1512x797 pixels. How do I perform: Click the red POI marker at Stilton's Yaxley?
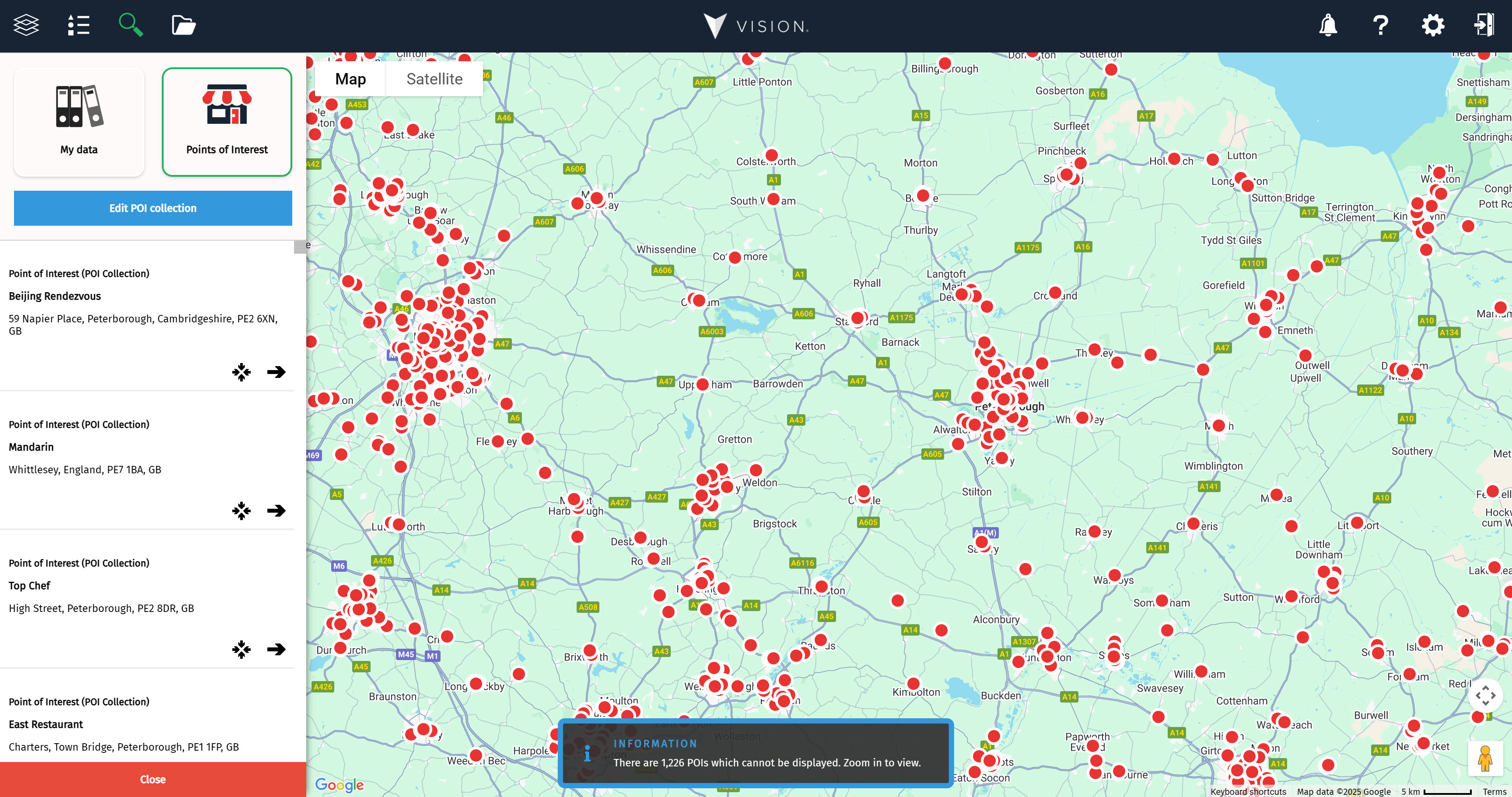click(1002, 458)
